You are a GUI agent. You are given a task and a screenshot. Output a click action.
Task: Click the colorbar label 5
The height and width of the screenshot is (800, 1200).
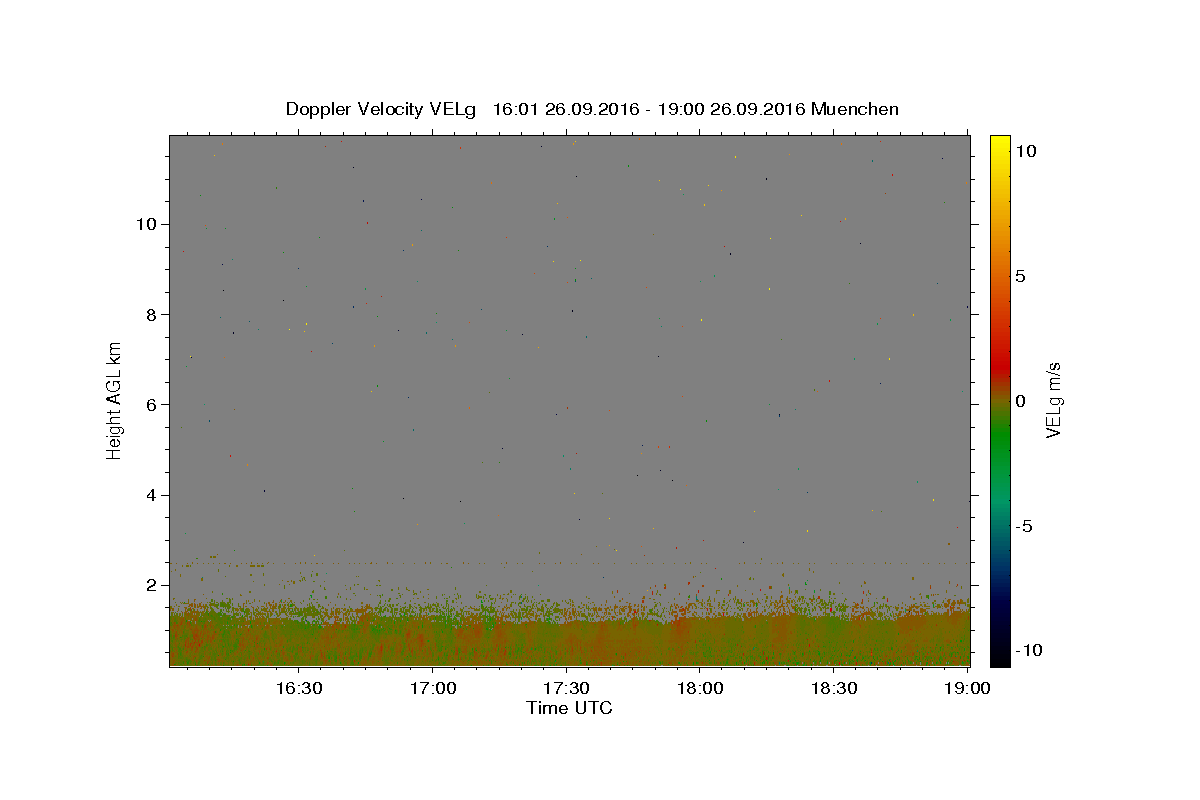[1020, 276]
